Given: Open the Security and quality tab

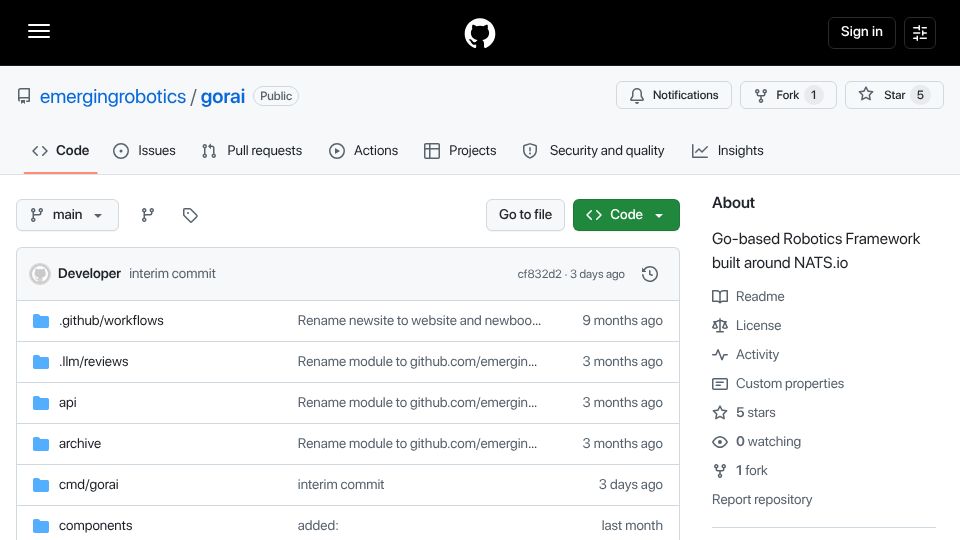Looking at the screenshot, I should (x=593, y=151).
